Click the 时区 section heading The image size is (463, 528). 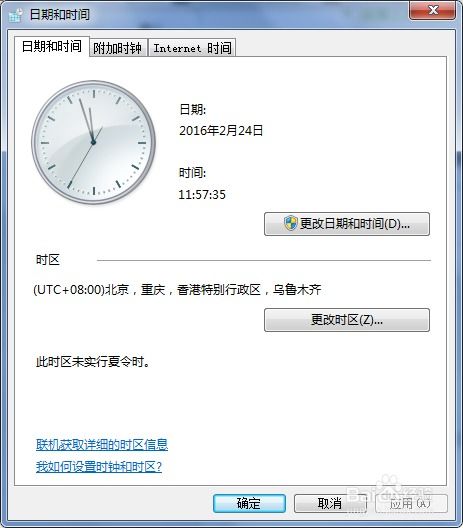pos(48,260)
